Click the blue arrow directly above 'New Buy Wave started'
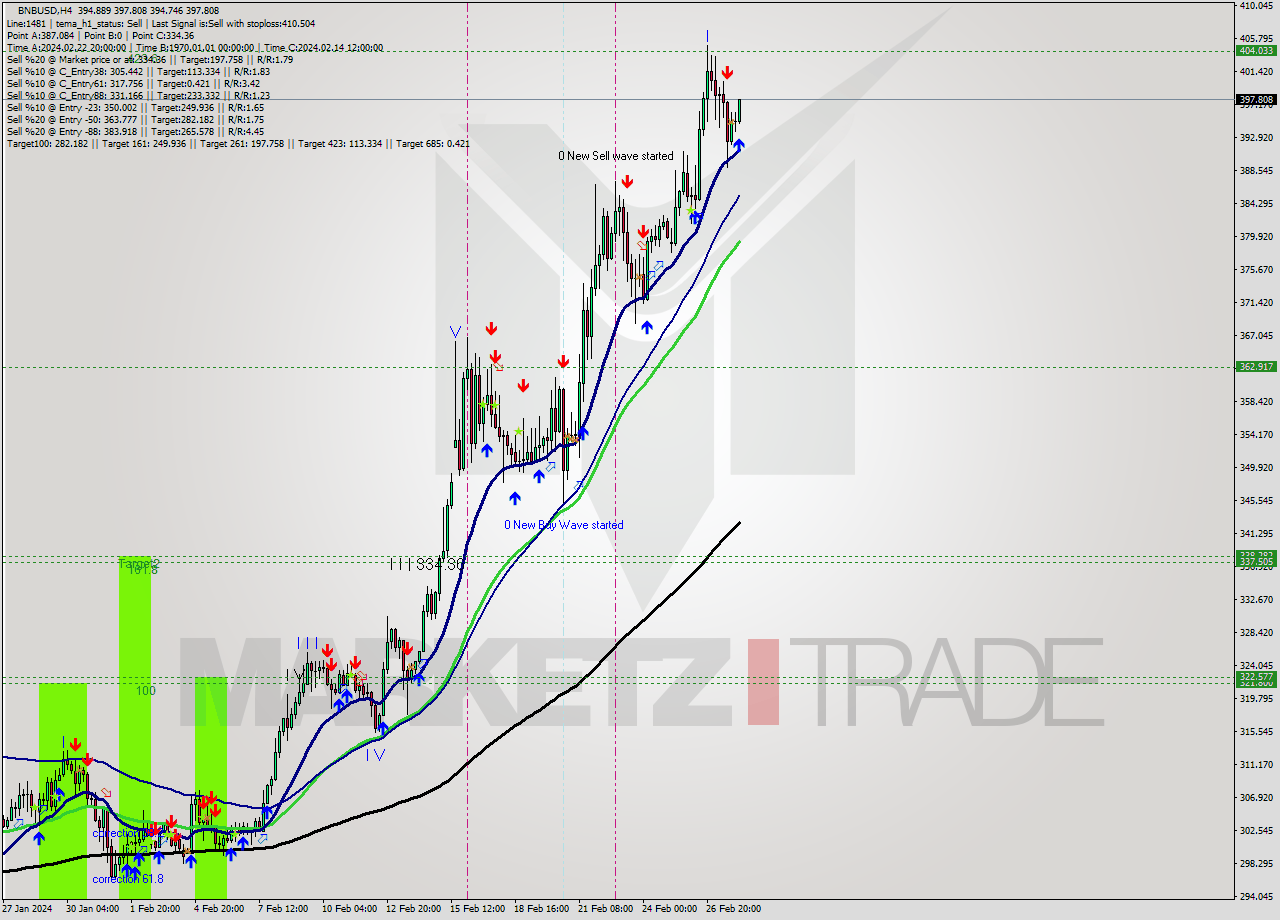The height and width of the screenshot is (920, 1280). pos(516,497)
